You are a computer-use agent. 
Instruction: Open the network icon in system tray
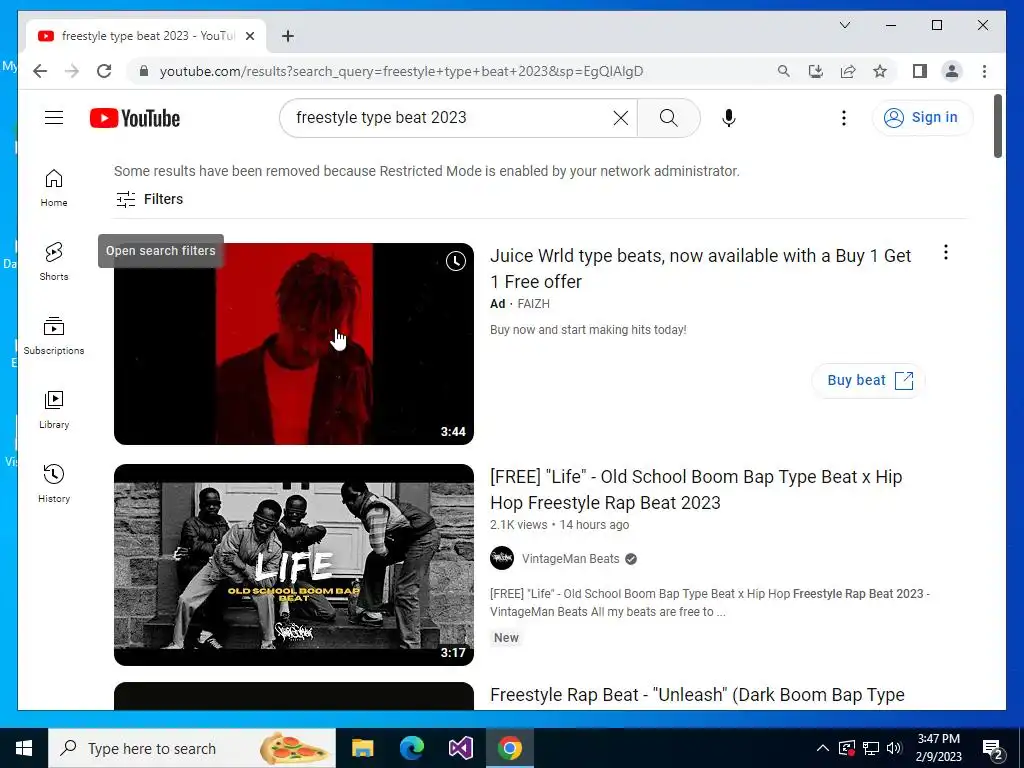(x=871, y=748)
